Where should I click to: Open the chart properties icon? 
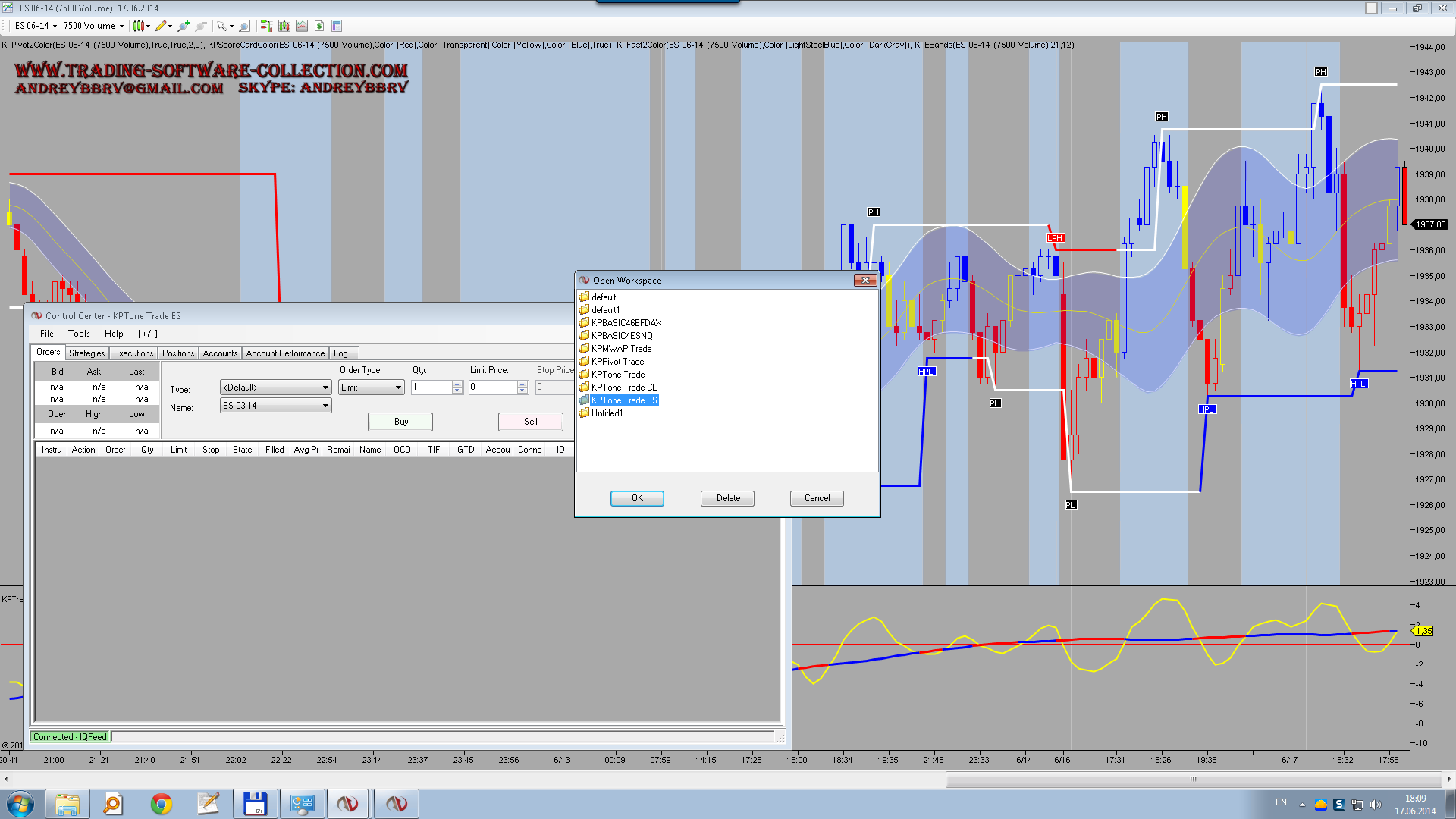point(337,26)
